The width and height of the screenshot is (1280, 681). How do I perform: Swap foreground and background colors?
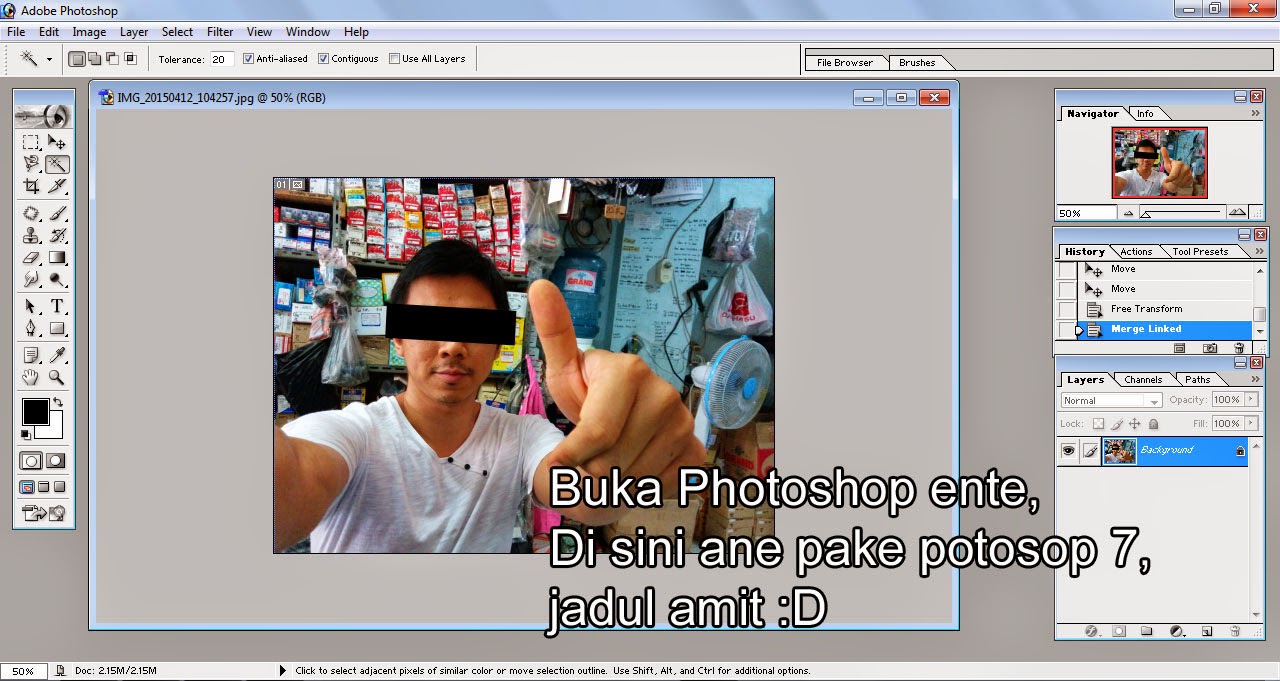point(57,402)
